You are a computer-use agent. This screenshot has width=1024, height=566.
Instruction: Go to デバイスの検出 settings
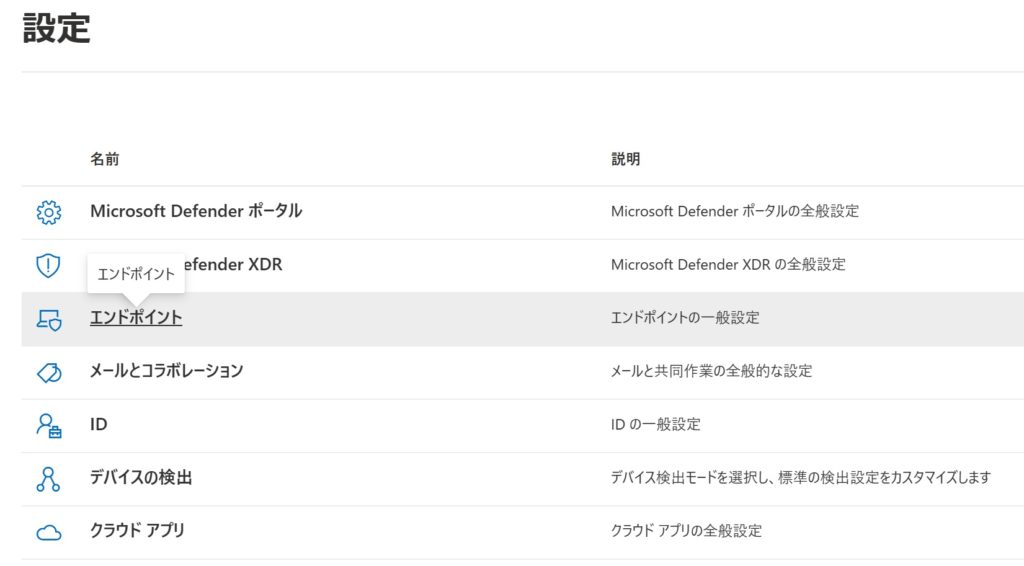pyautogui.click(x=141, y=478)
